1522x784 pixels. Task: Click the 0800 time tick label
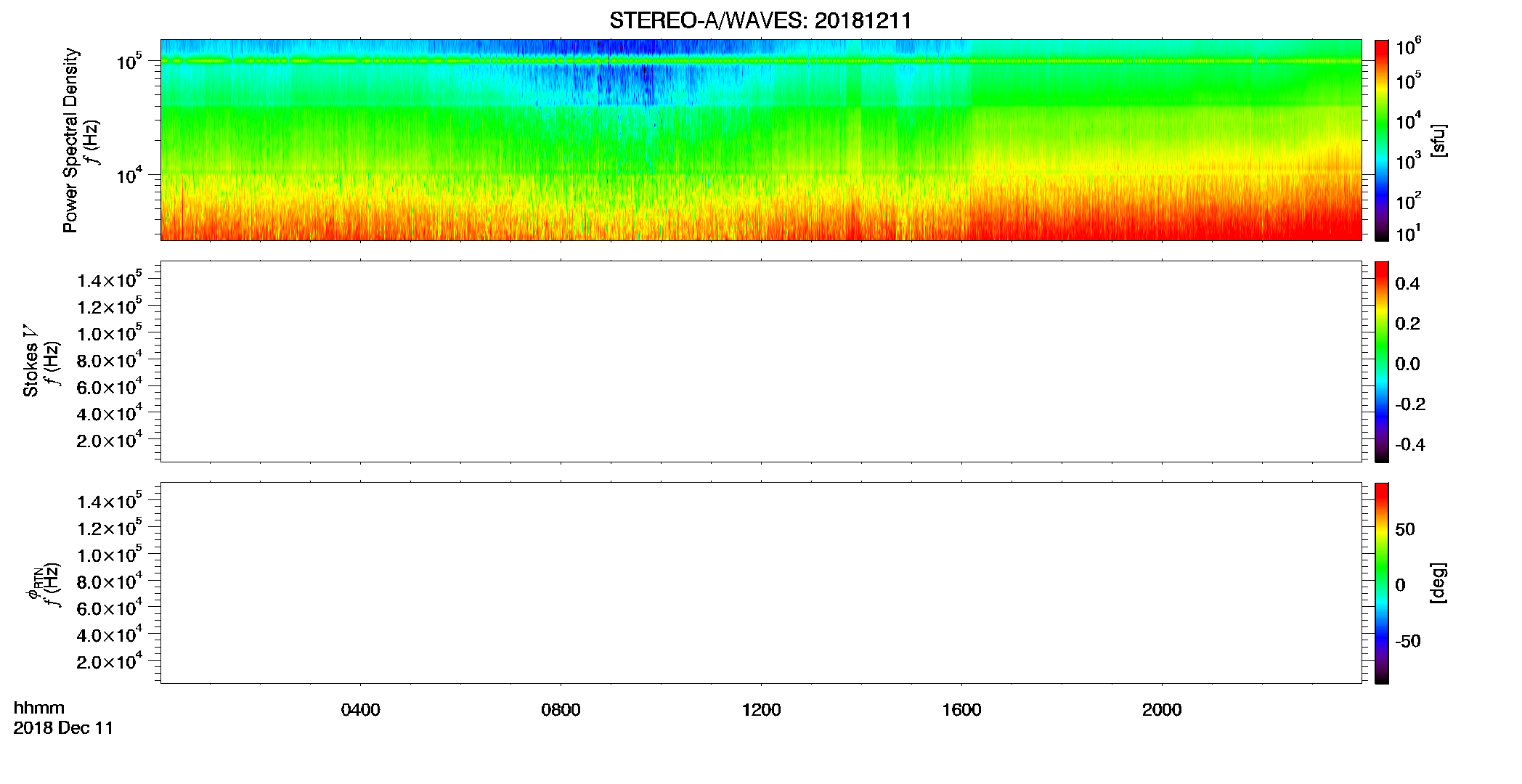561,710
